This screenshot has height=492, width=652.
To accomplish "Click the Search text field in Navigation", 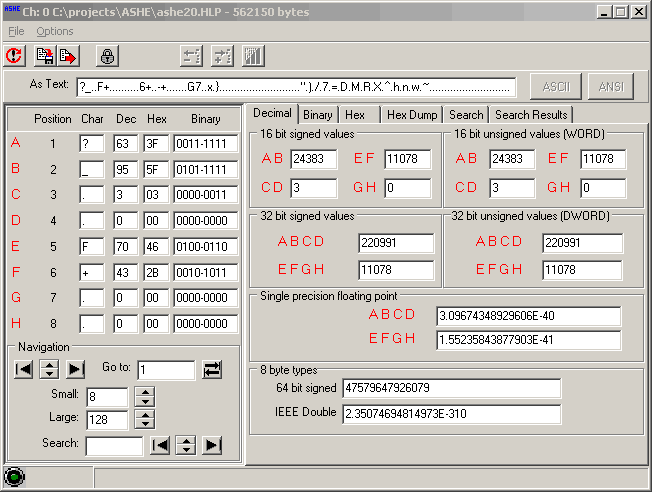I will (x=114, y=446).
